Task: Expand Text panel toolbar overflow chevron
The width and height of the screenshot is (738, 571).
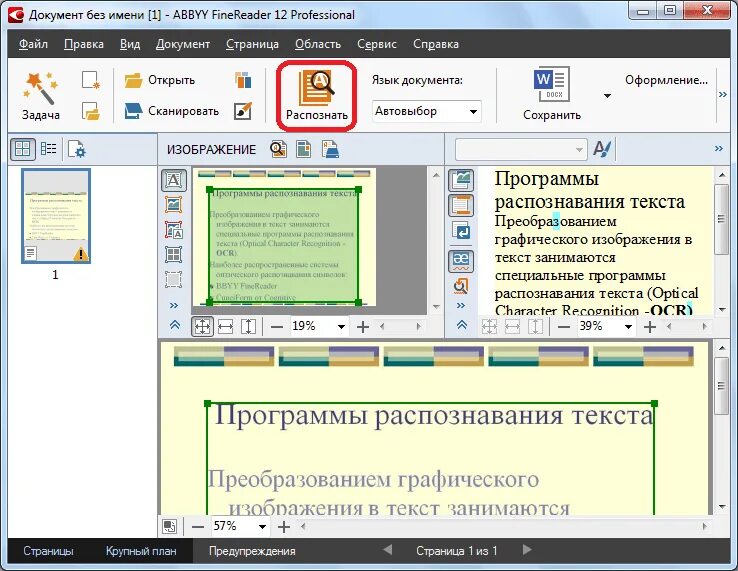Action: (718, 149)
